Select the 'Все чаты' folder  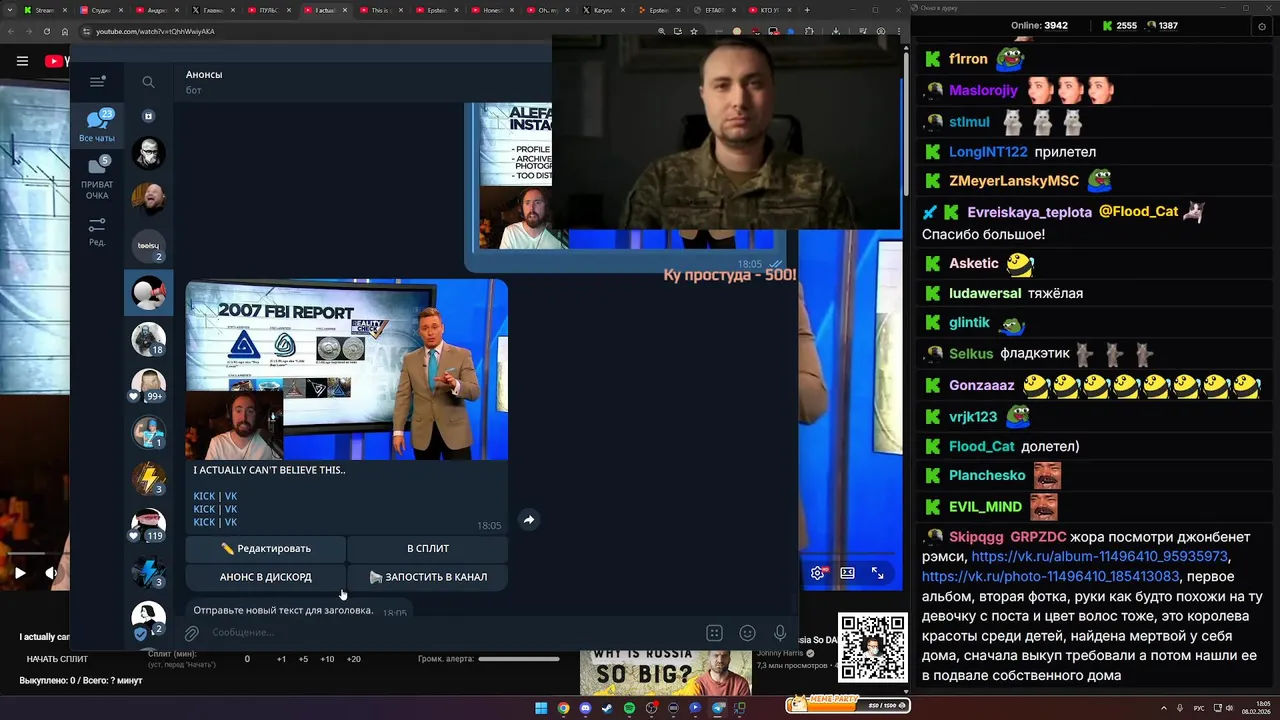tap(97, 126)
